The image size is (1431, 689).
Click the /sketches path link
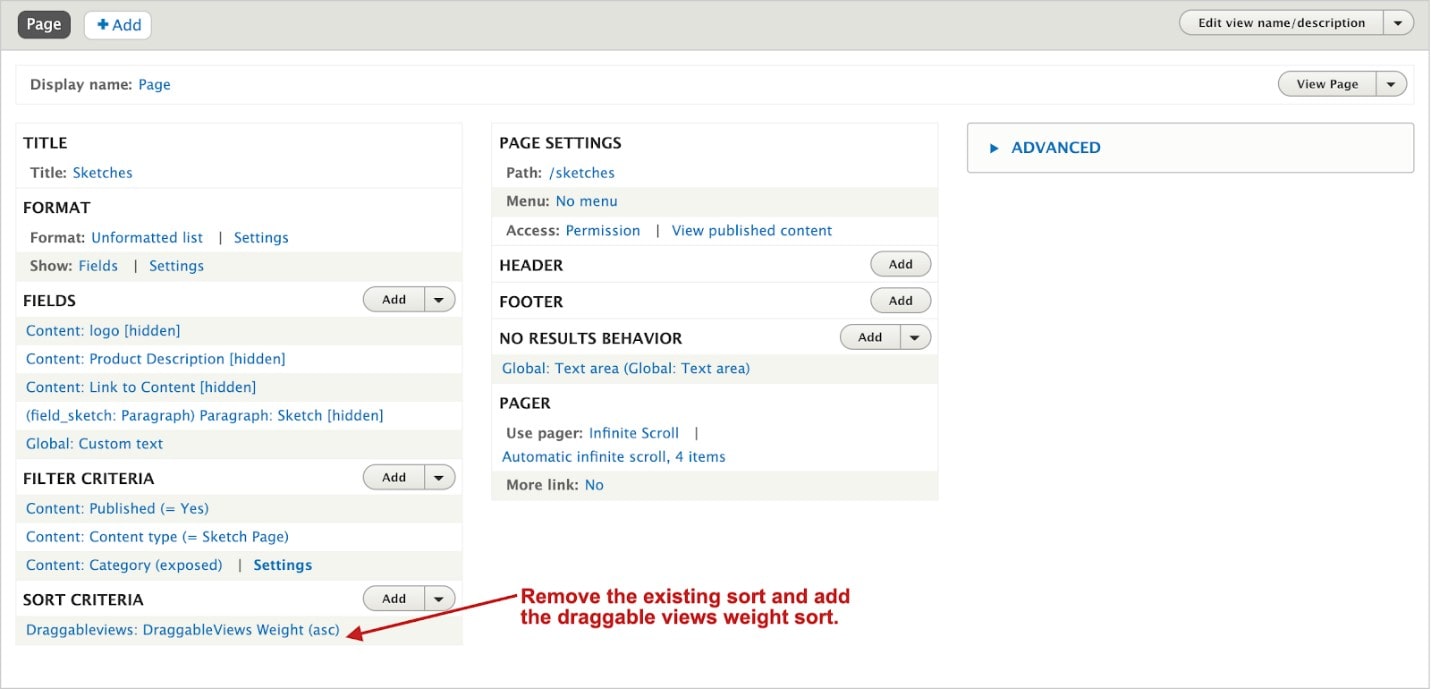(582, 173)
